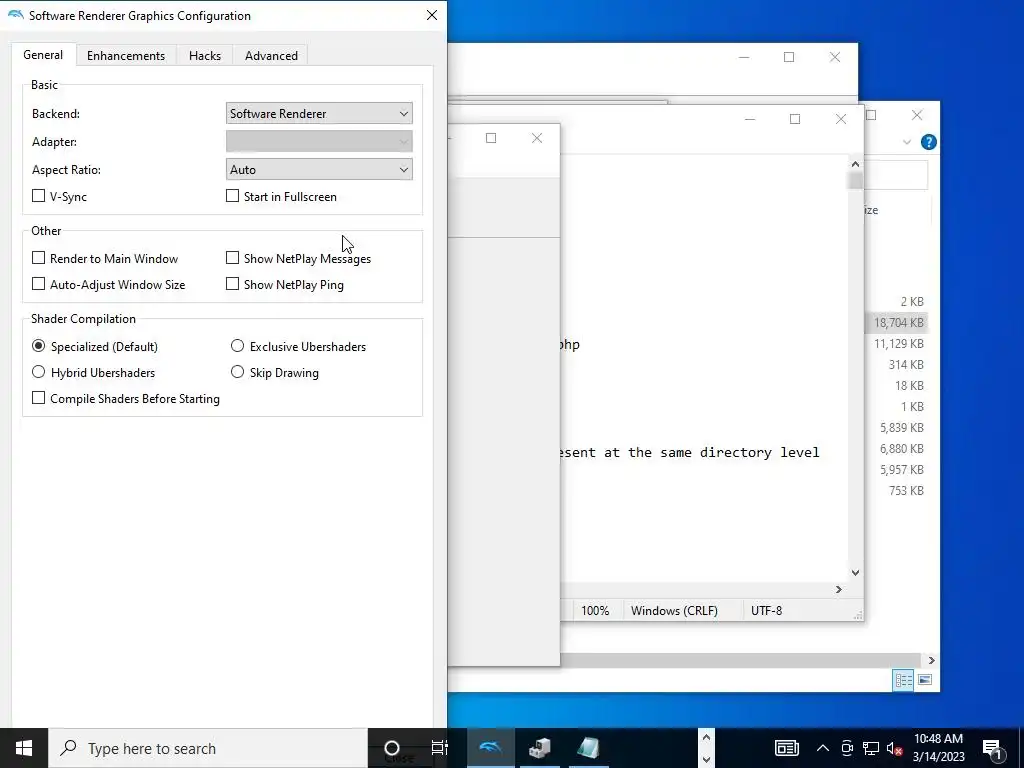Open the Hacks tab
The height and width of the screenshot is (768, 1024).
(x=205, y=56)
